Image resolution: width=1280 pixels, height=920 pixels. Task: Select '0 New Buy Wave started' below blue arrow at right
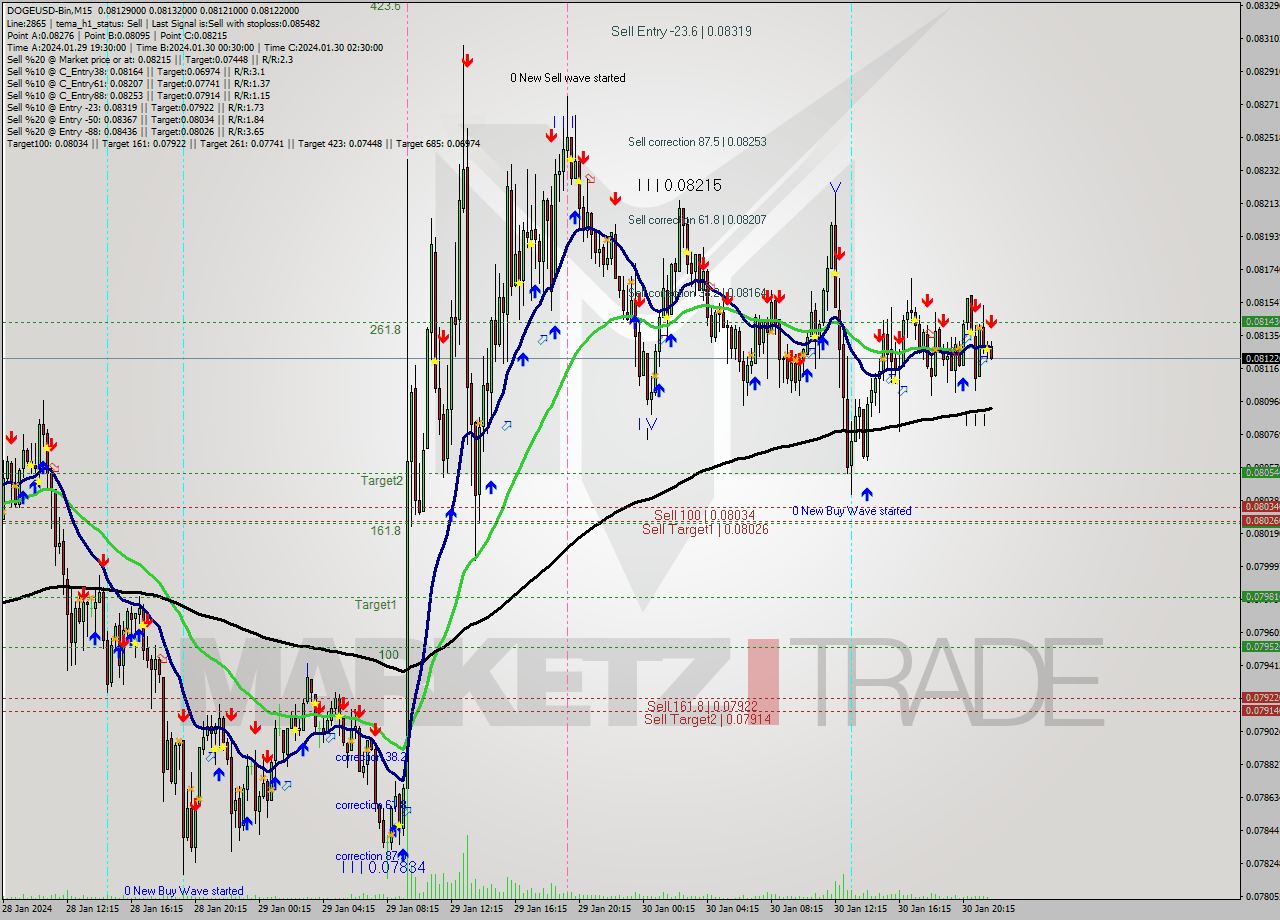click(852, 511)
